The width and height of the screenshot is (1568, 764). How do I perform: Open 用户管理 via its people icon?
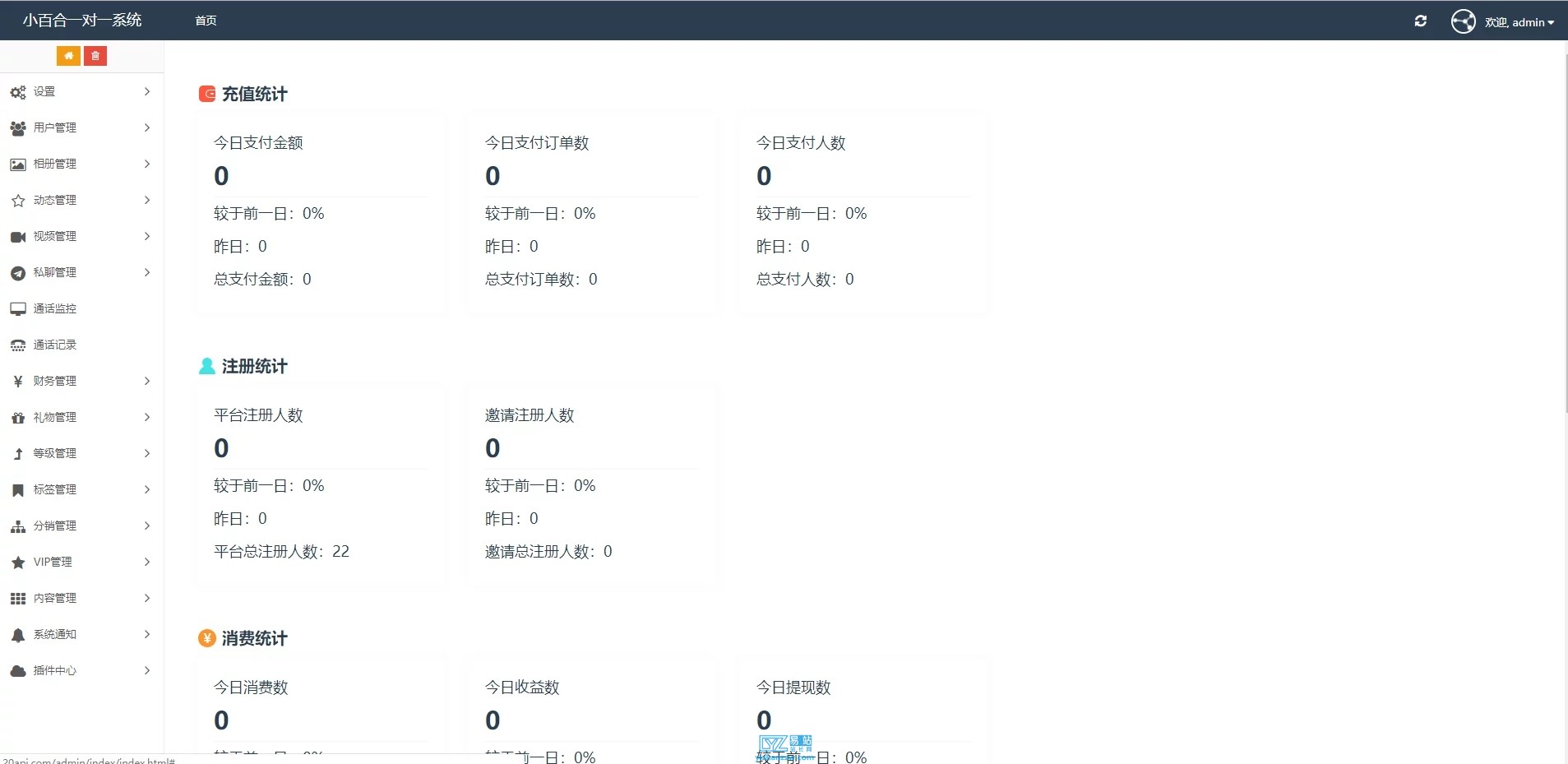(x=17, y=127)
